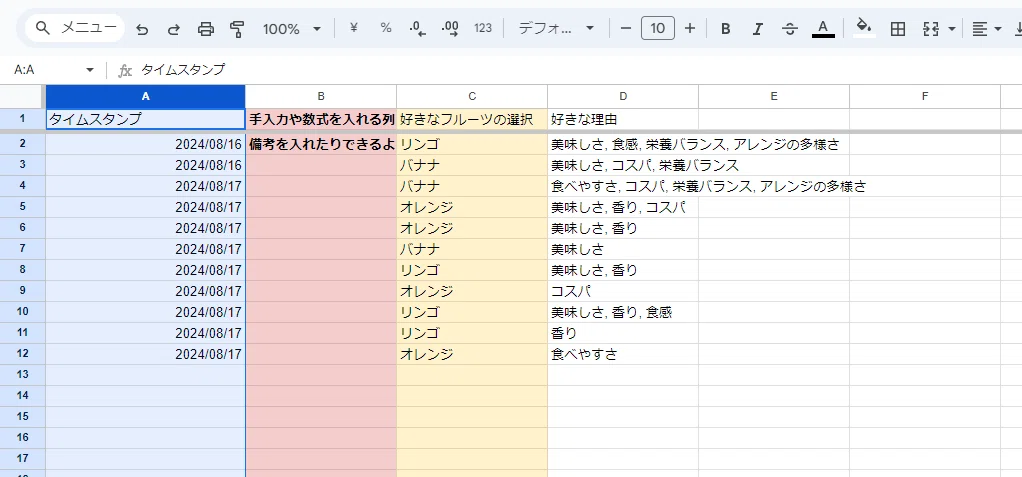Select column C header
1022x477 pixels.
pos(472,96)
